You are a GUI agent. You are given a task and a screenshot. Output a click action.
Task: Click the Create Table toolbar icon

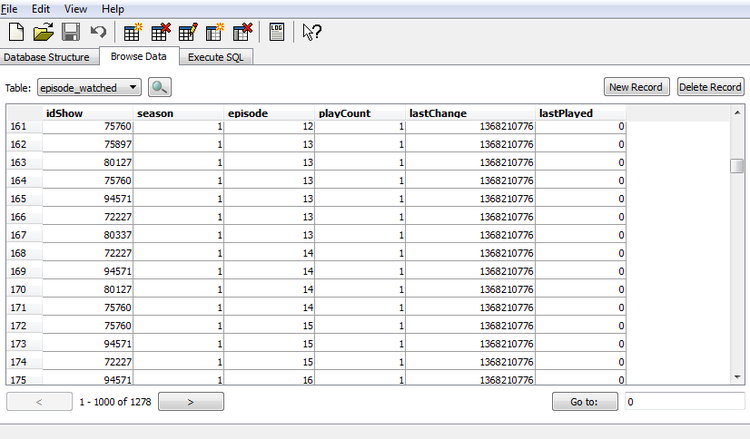click(x=133, y=32)
